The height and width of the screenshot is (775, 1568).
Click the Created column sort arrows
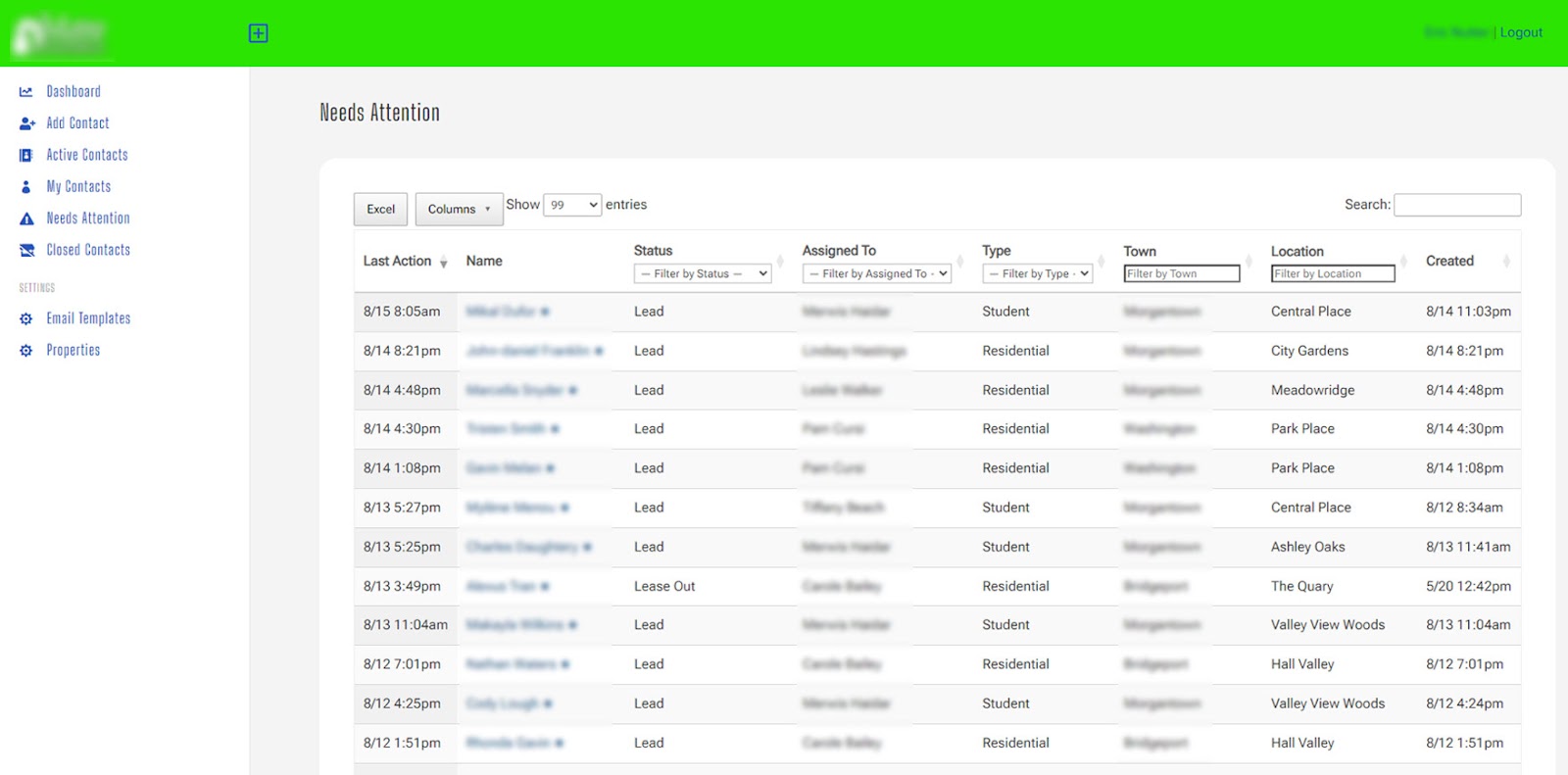[x=1506, y=261]
